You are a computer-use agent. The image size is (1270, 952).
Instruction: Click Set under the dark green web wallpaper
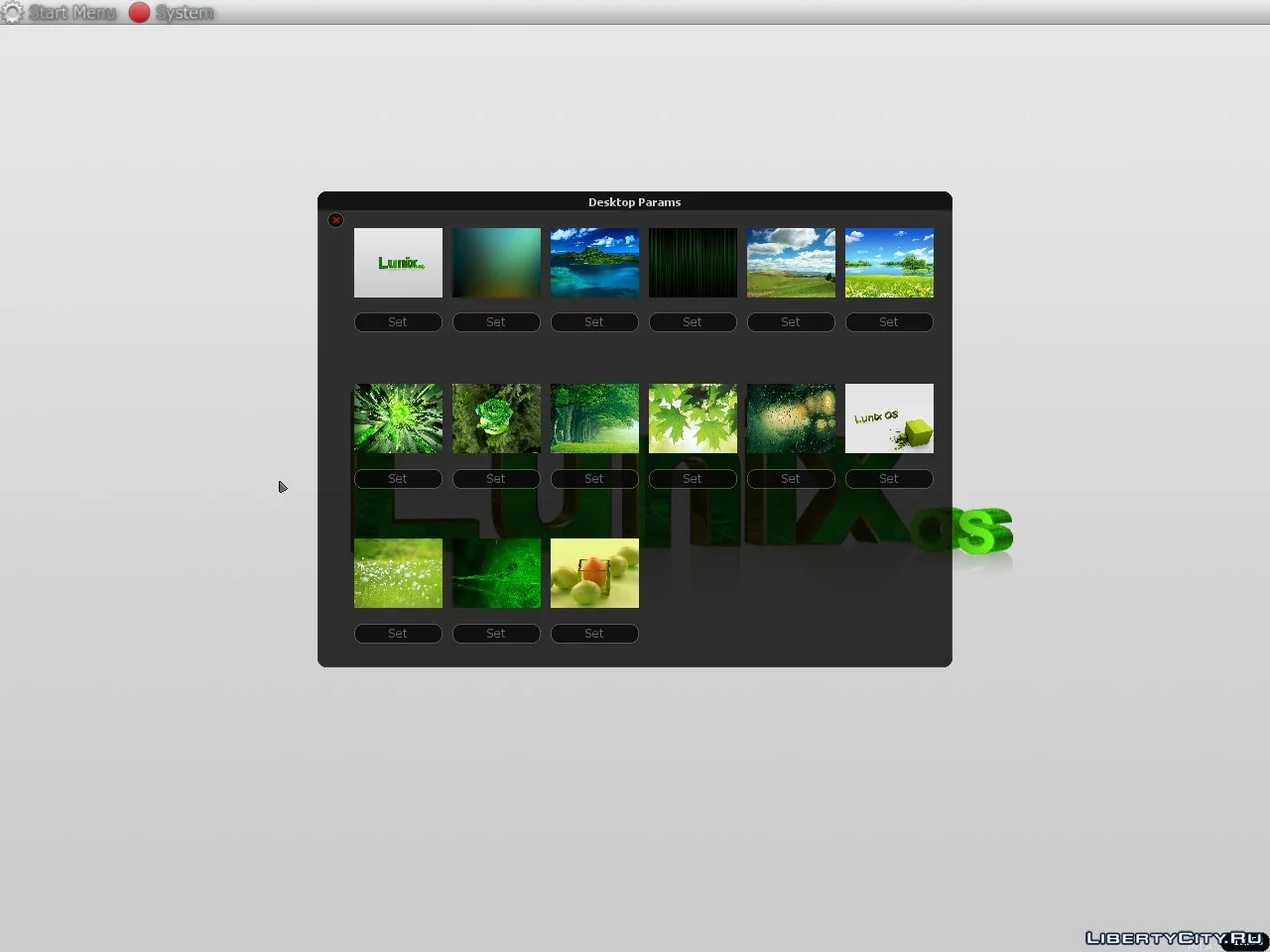click(x=496, y=634)
